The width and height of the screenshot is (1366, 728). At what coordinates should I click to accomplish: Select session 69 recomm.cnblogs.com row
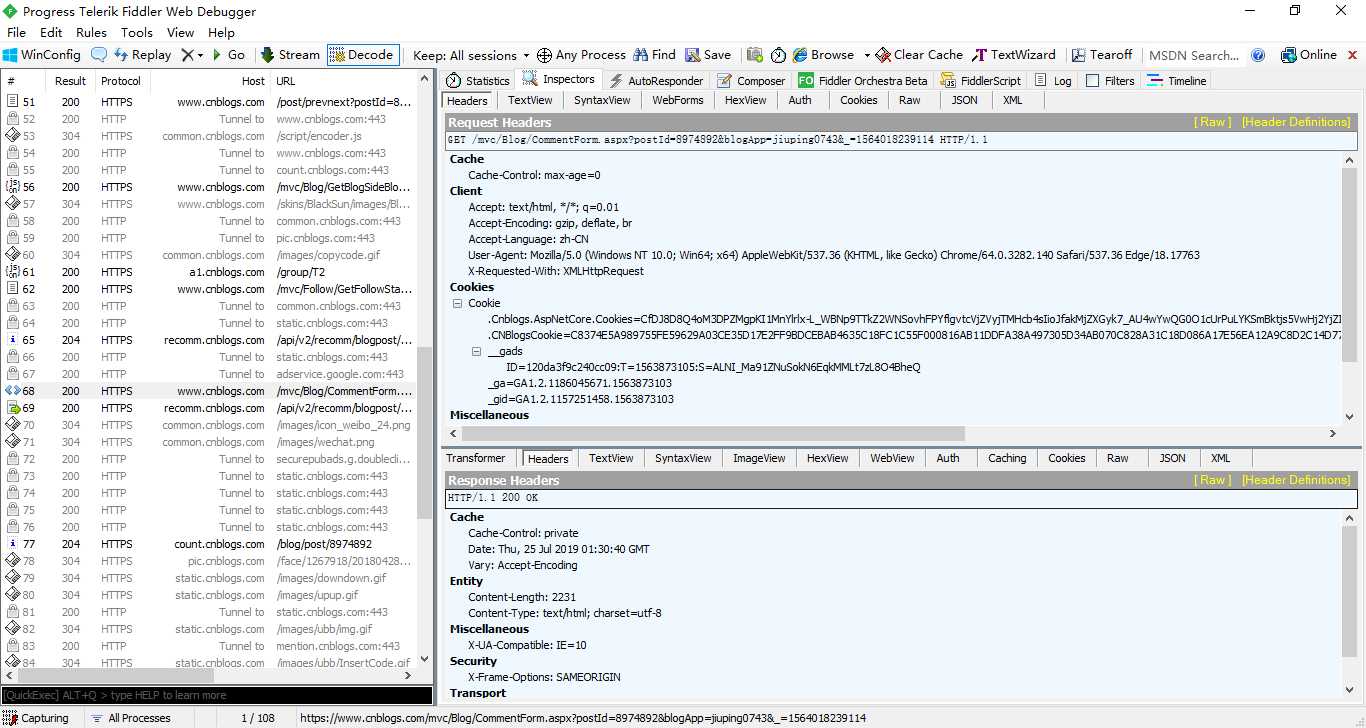pos(208,408)
